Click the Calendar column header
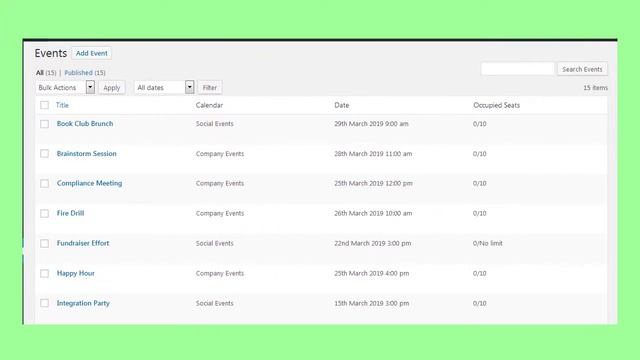 [209, 105]
